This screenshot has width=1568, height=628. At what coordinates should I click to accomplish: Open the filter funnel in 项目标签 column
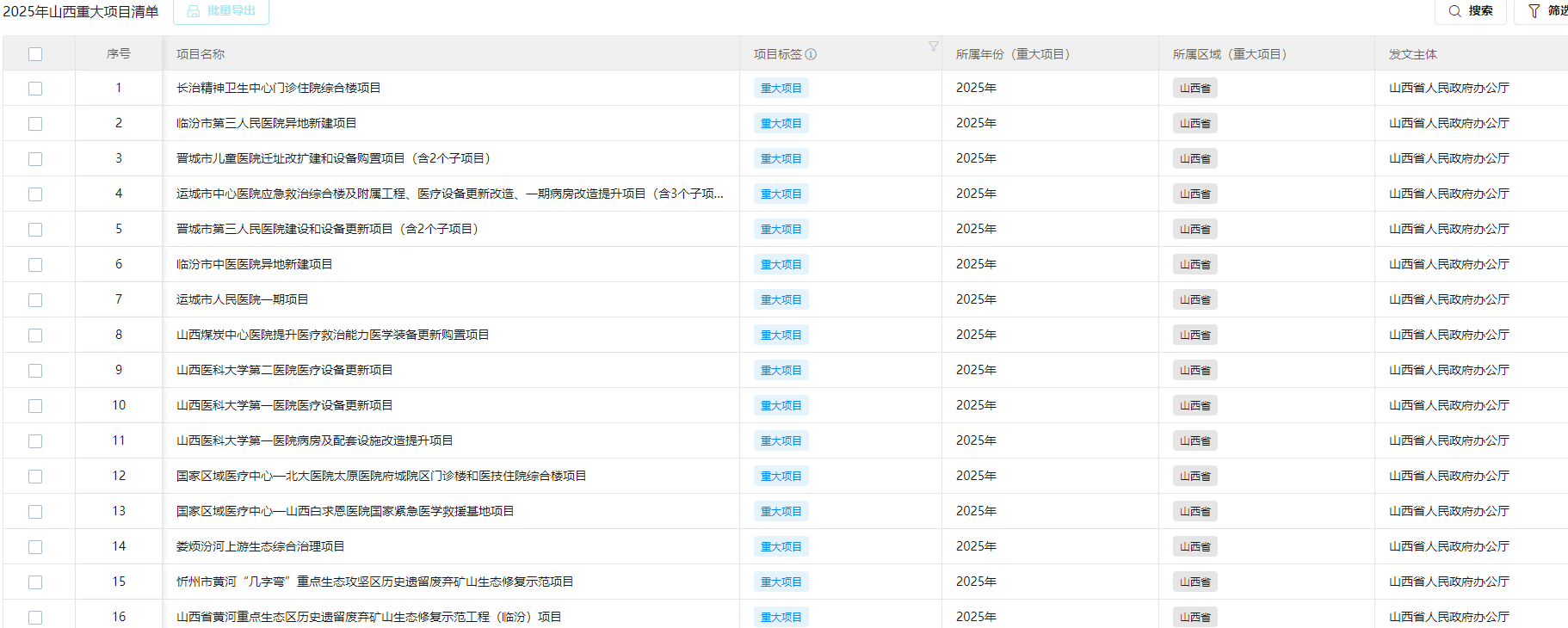933,46
